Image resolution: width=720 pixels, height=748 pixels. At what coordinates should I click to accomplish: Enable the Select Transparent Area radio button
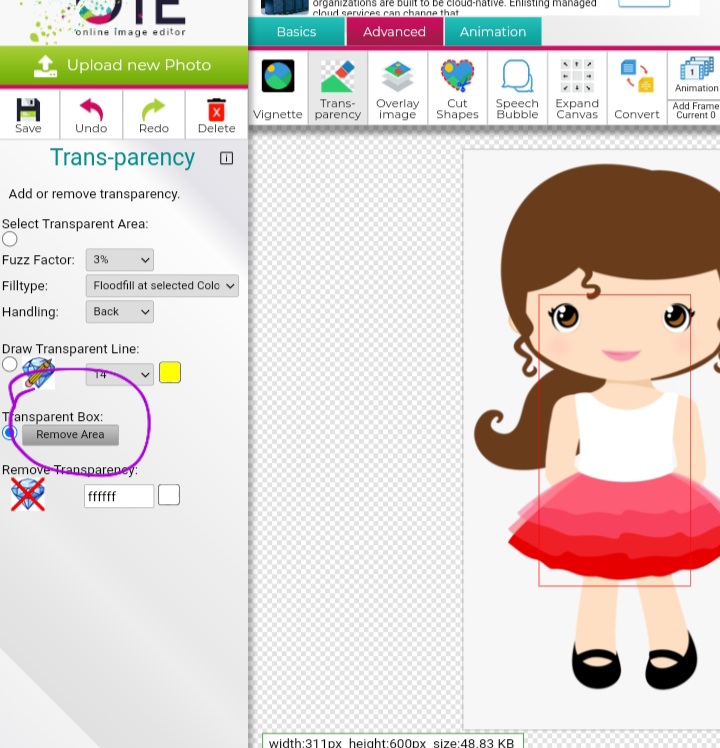10,239
